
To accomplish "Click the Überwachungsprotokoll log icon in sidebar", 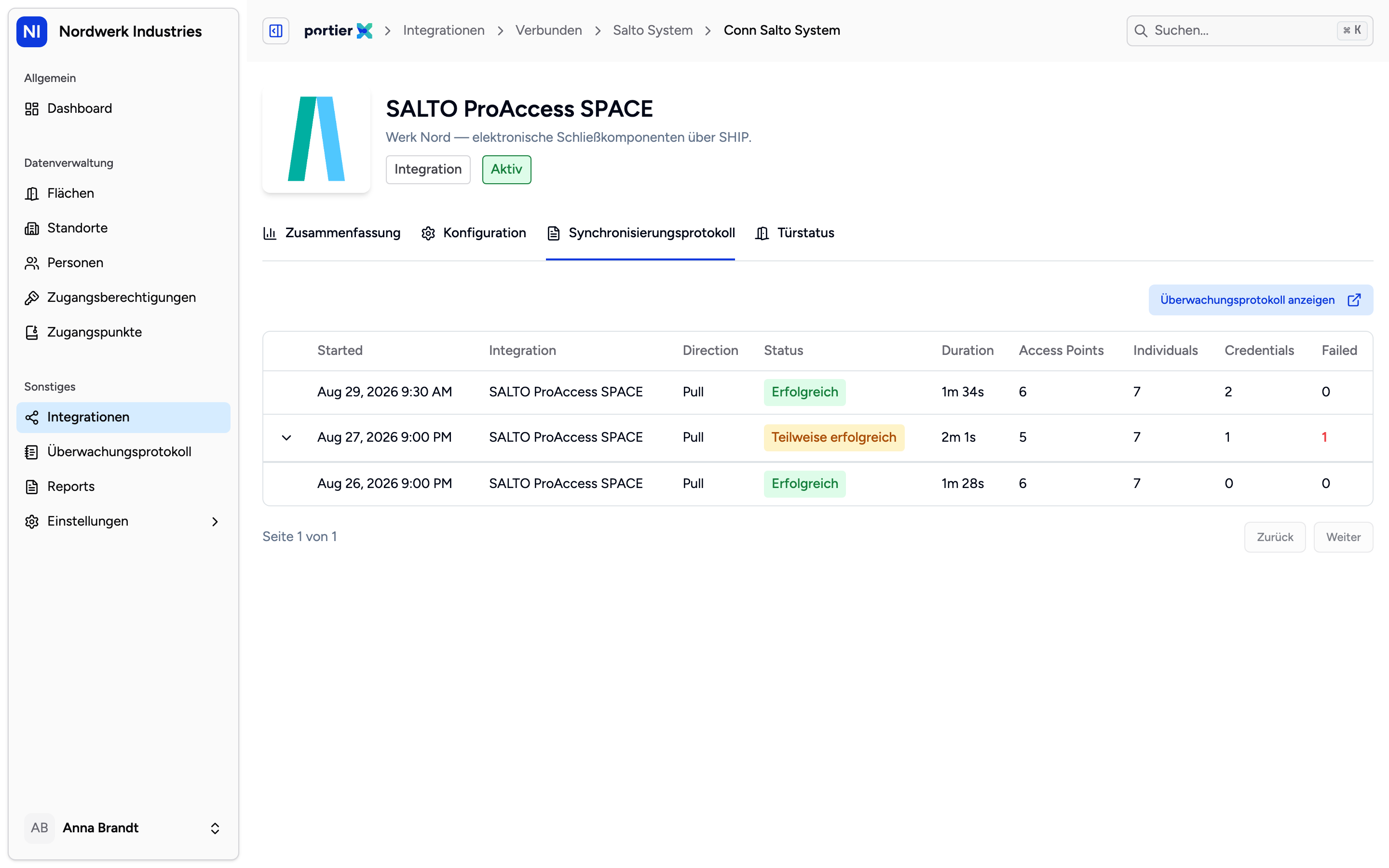I will [31, 452].
